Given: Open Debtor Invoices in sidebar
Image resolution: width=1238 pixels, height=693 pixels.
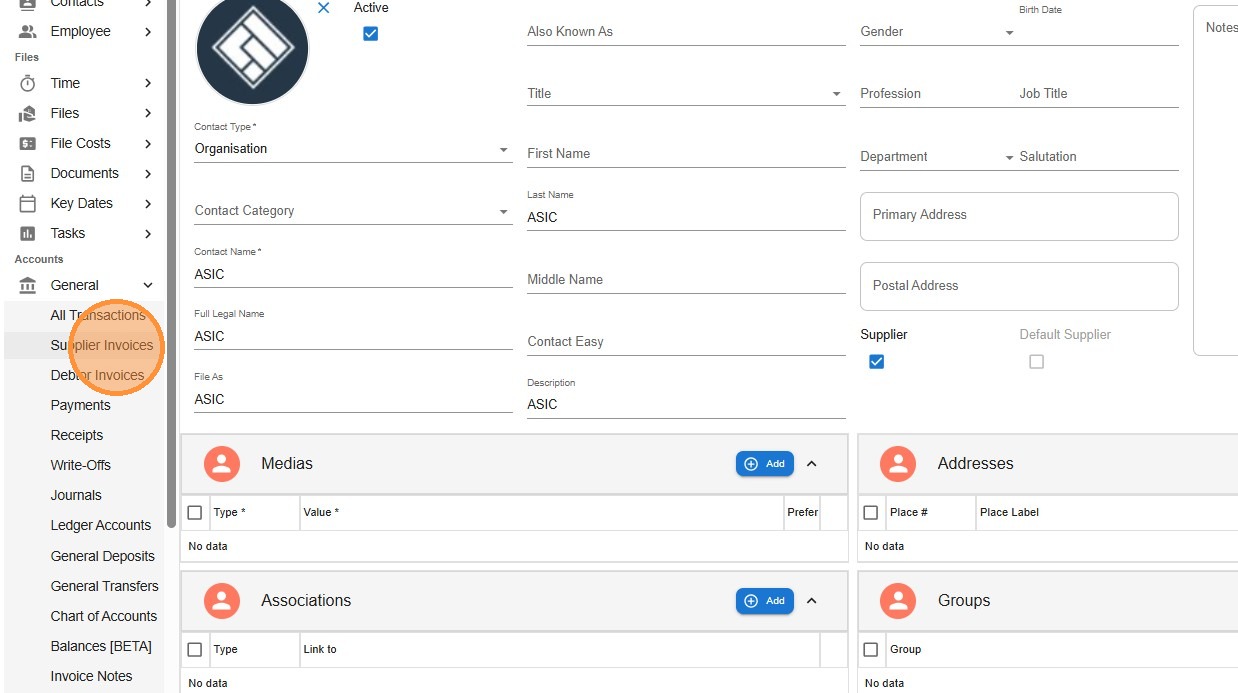Looking at the screenshot, I should point(97,375).
